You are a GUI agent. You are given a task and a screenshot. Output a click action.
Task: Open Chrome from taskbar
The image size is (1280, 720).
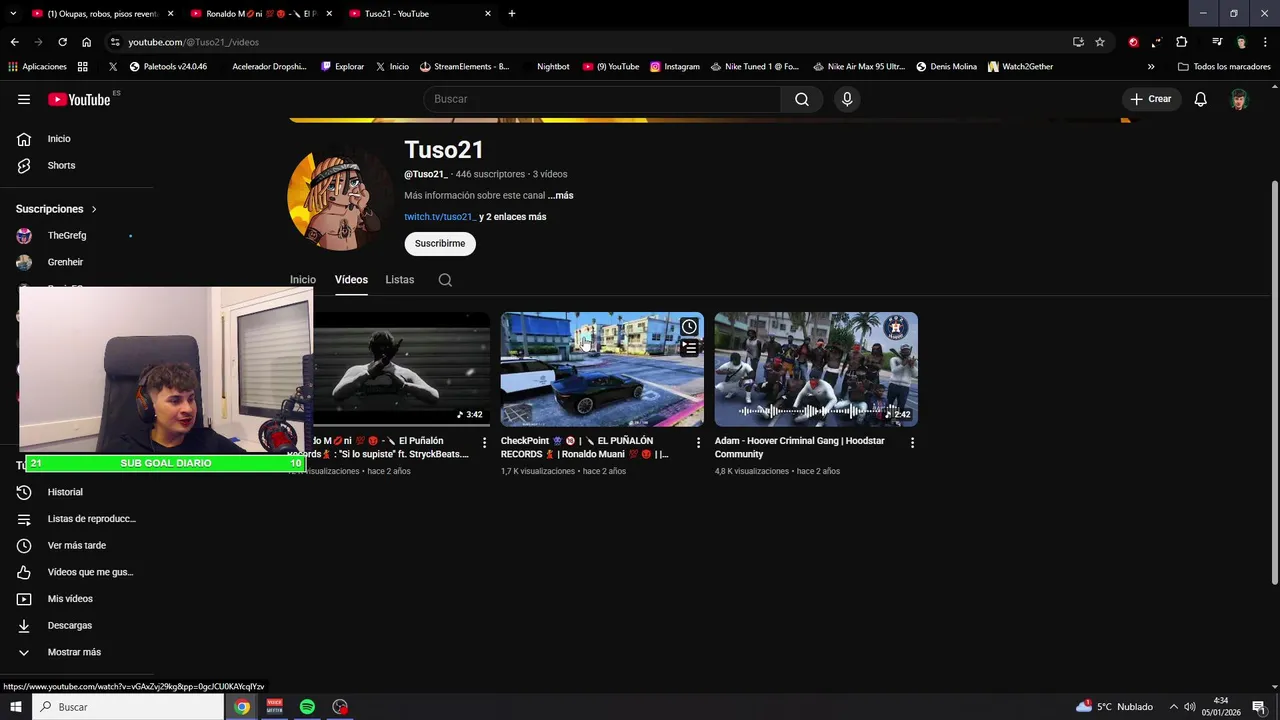coord(242,707)
